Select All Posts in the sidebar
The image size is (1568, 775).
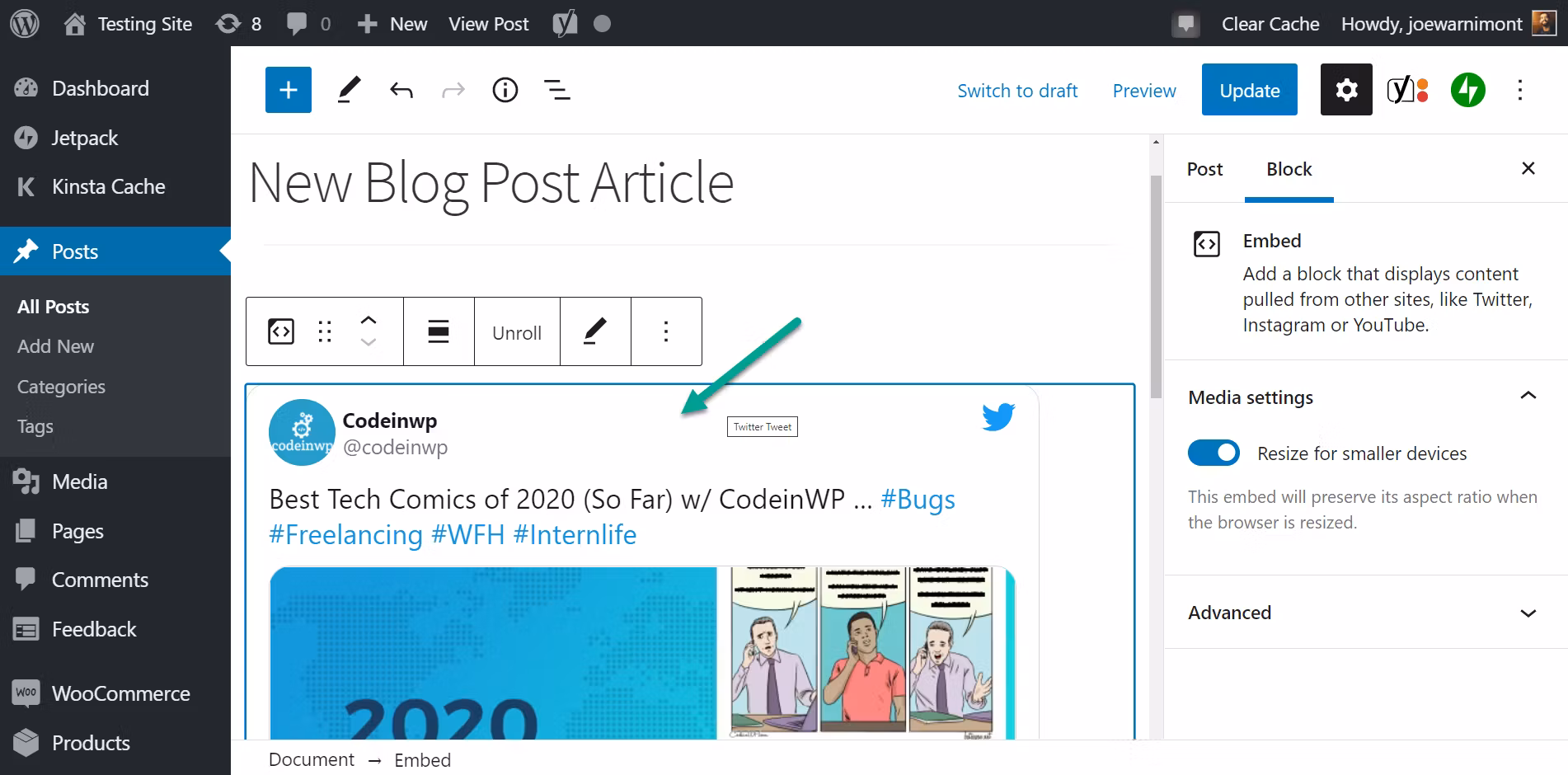(52, 306)
